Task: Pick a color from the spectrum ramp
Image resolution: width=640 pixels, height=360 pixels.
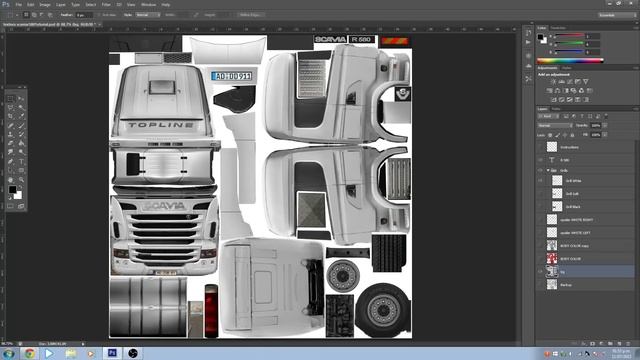Action: coord(570,60)
